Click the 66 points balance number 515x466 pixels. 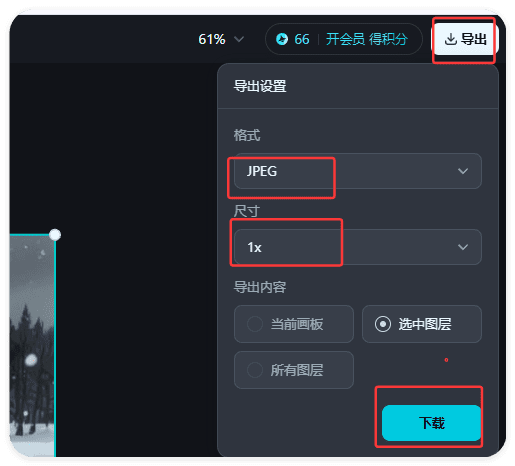tap(302, 39)
